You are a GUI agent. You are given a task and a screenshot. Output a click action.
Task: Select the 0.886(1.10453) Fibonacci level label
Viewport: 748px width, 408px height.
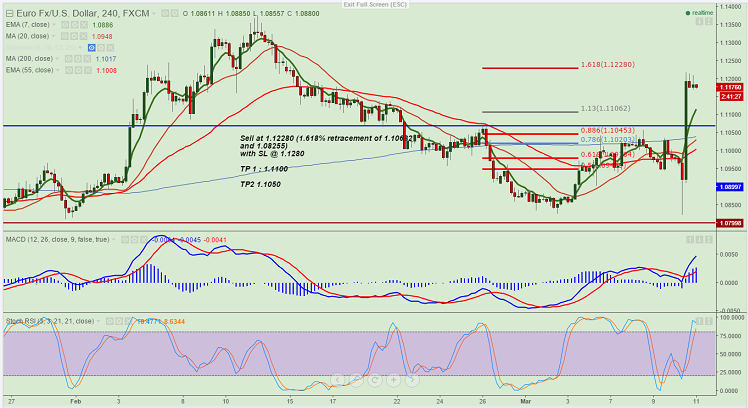[607, 130]
